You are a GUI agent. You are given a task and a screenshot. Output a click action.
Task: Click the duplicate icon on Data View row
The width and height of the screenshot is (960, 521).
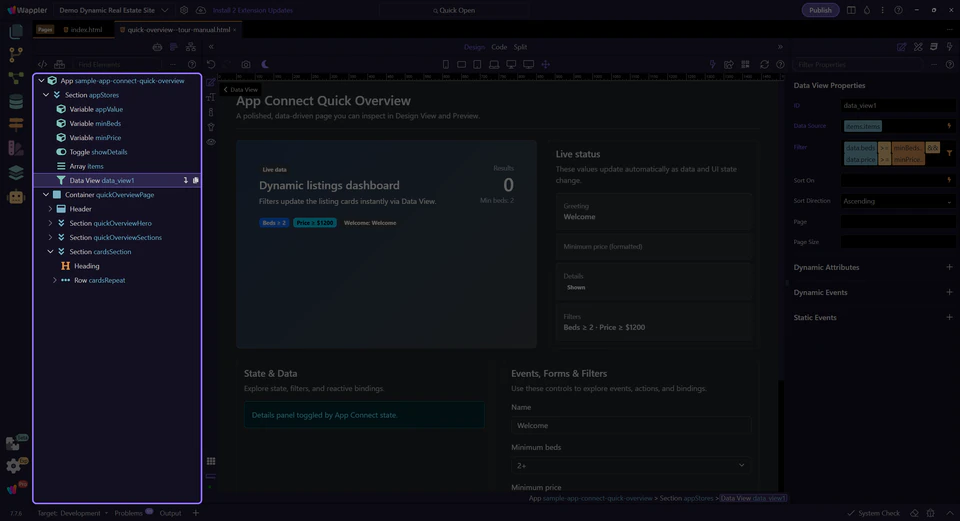tap(196, 181)
